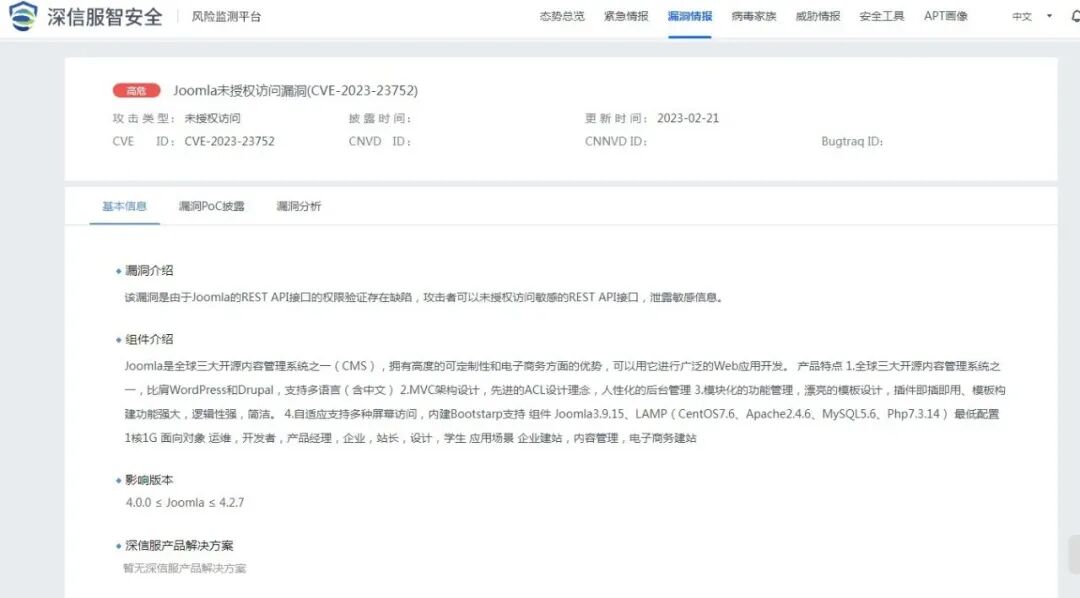Click the 组件介绍 section heading
The height and width of the screenshot is (598, 1080).
click(x=149, y=340)
